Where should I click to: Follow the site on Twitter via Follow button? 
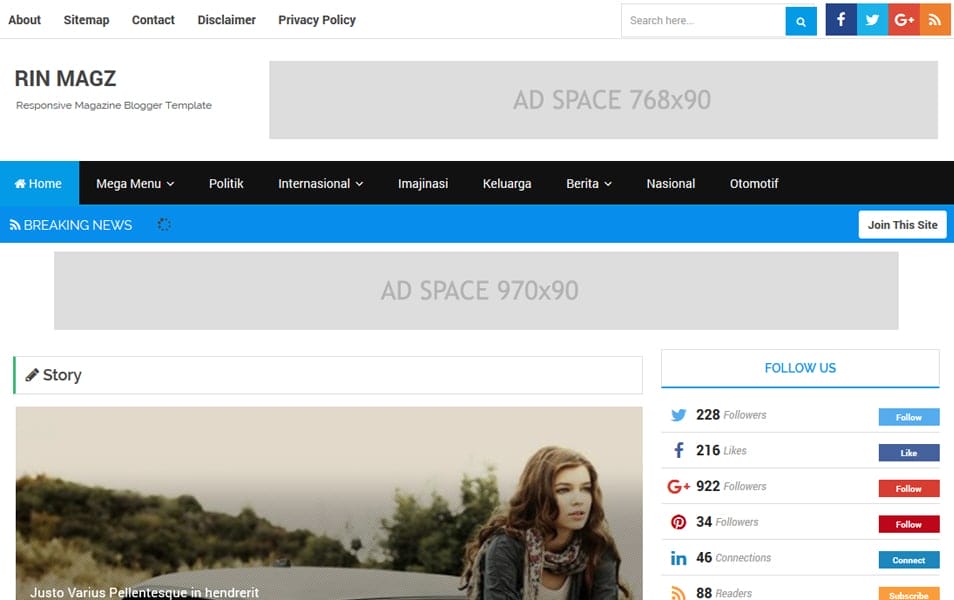(907, 417)
